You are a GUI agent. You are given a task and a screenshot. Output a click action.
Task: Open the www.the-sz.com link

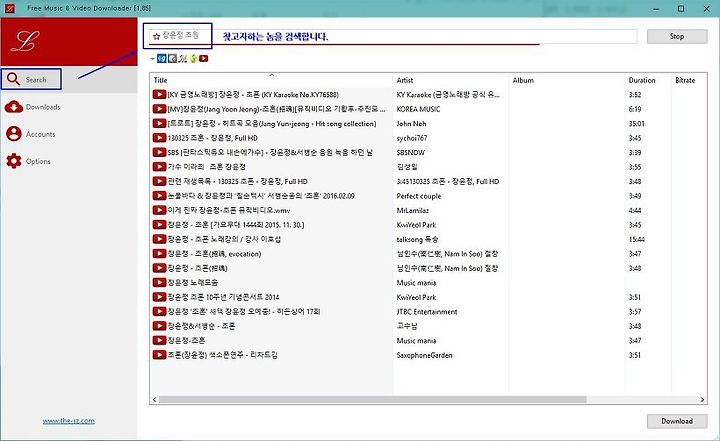pyautogui.click(x=68, y=420)
